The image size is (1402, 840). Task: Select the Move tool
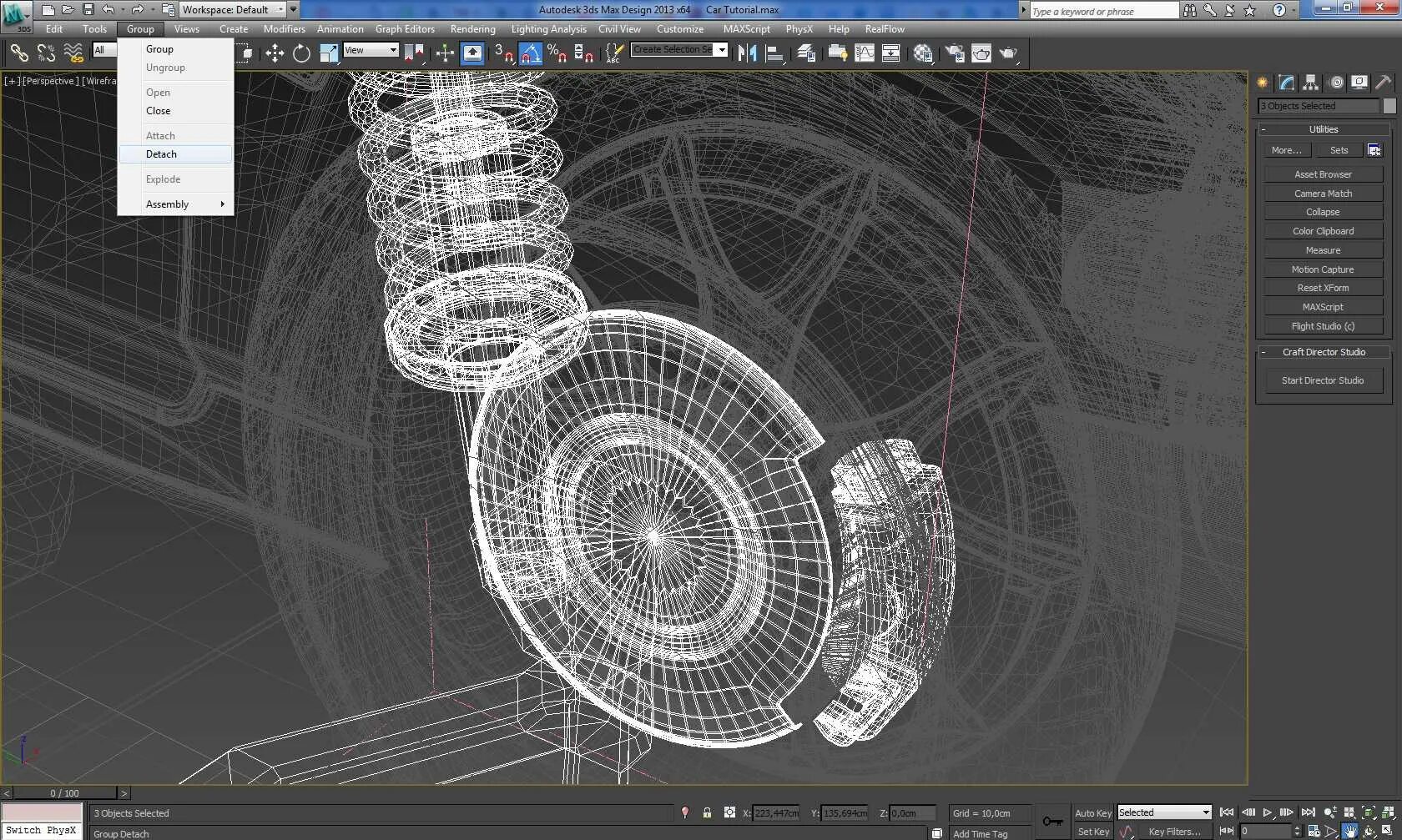tap(275, 53)
